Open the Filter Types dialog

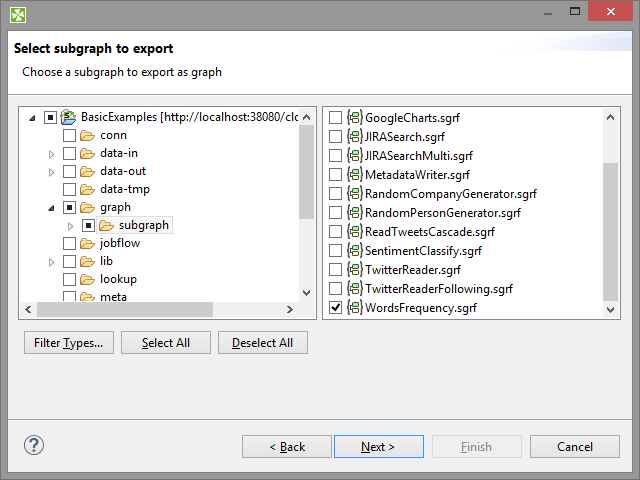(x=68, y=343)
